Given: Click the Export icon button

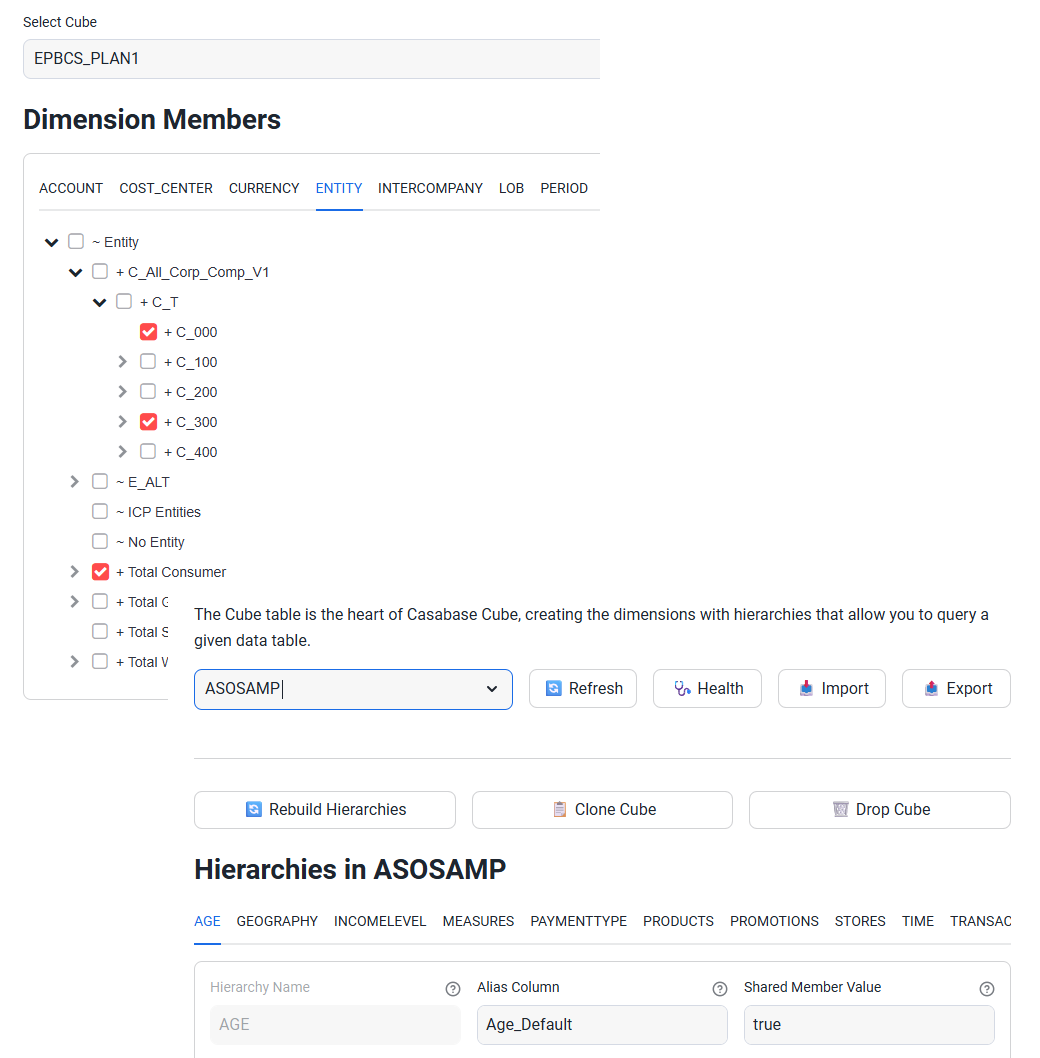Looking at the screenshot, I should [955, 688].
